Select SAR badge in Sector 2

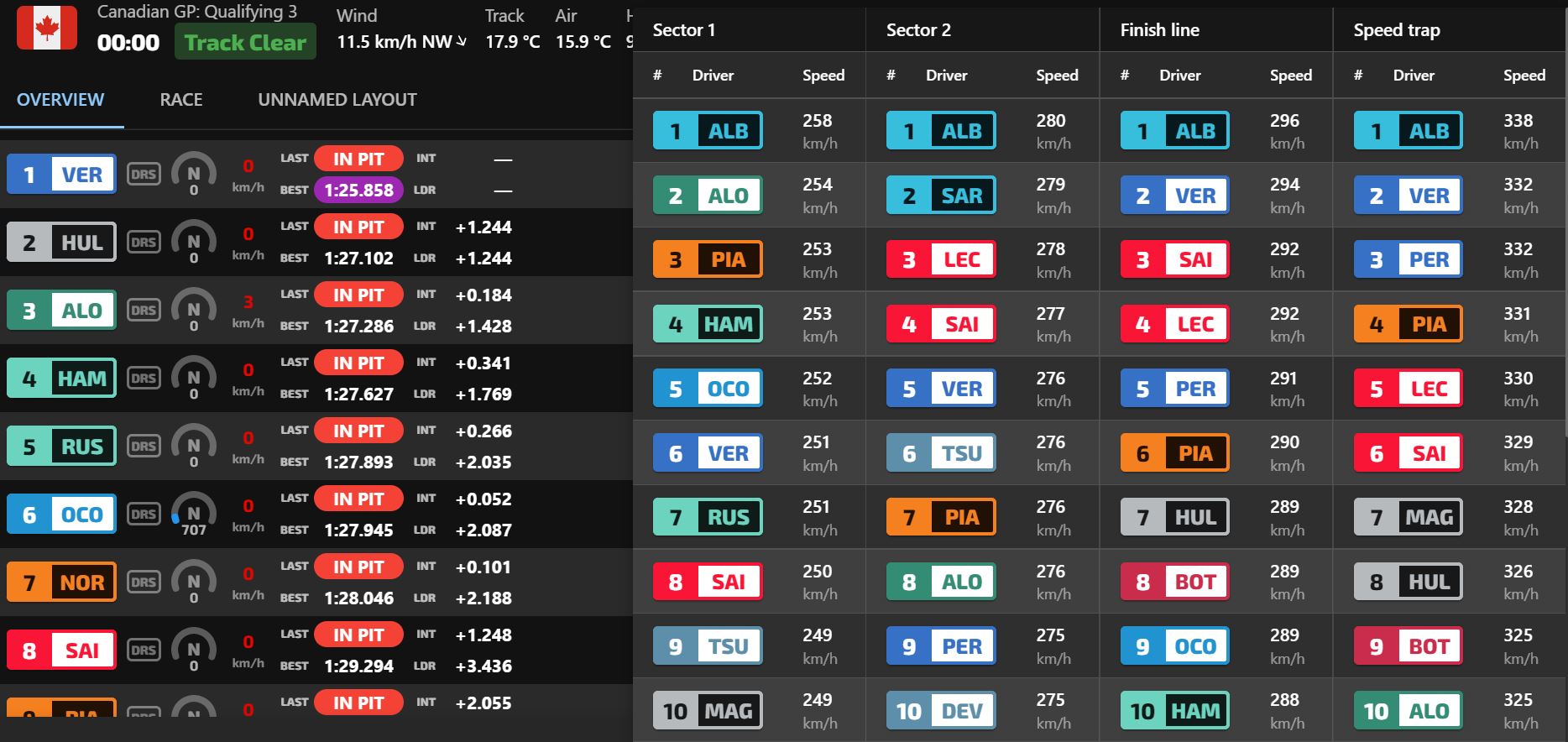tap(941, 196)
